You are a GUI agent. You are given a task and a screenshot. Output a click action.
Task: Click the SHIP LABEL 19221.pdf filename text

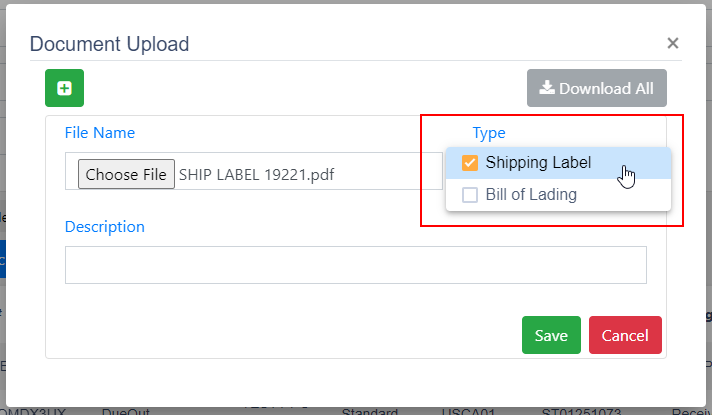click(x=257, y=174)
